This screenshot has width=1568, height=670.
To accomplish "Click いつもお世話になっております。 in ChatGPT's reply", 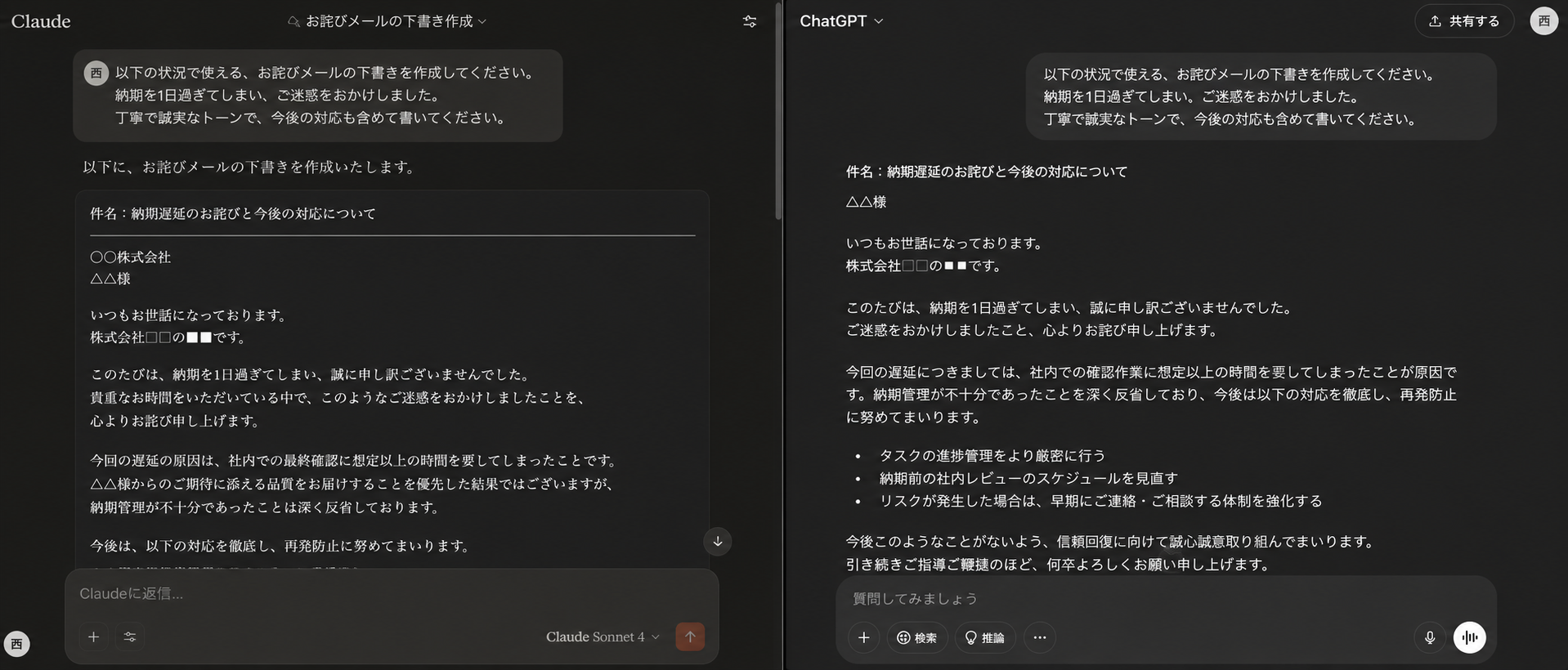I will pyautogui.click(x=946, y=243).
